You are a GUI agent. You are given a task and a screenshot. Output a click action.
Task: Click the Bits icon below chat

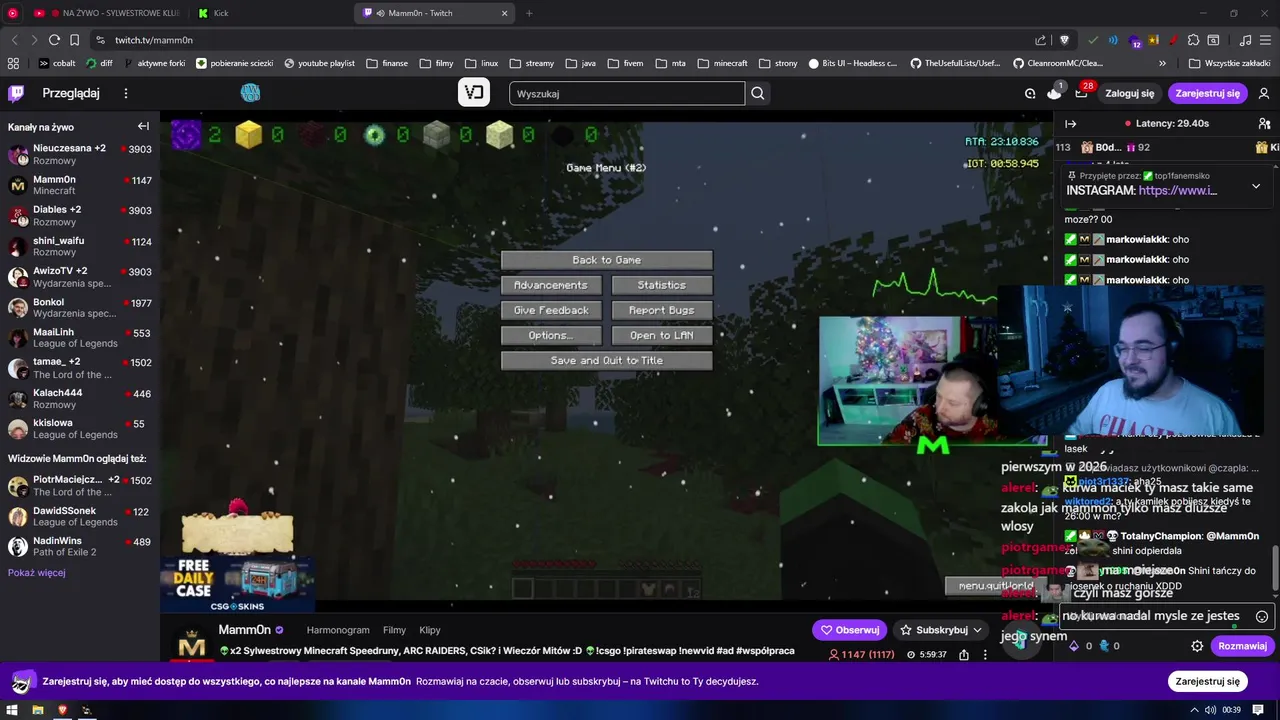pos(1075,646)
